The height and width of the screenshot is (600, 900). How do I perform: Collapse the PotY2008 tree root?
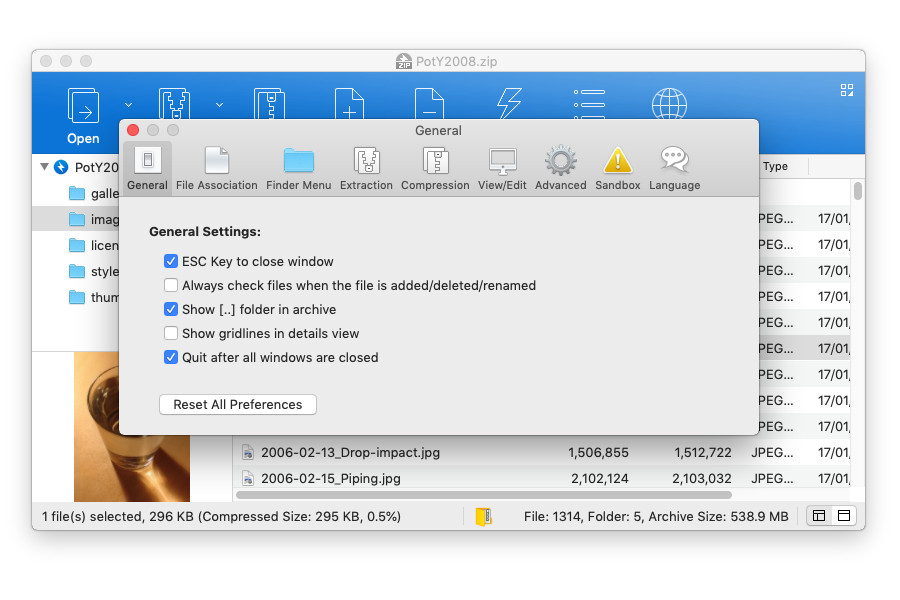click(44, 167)
